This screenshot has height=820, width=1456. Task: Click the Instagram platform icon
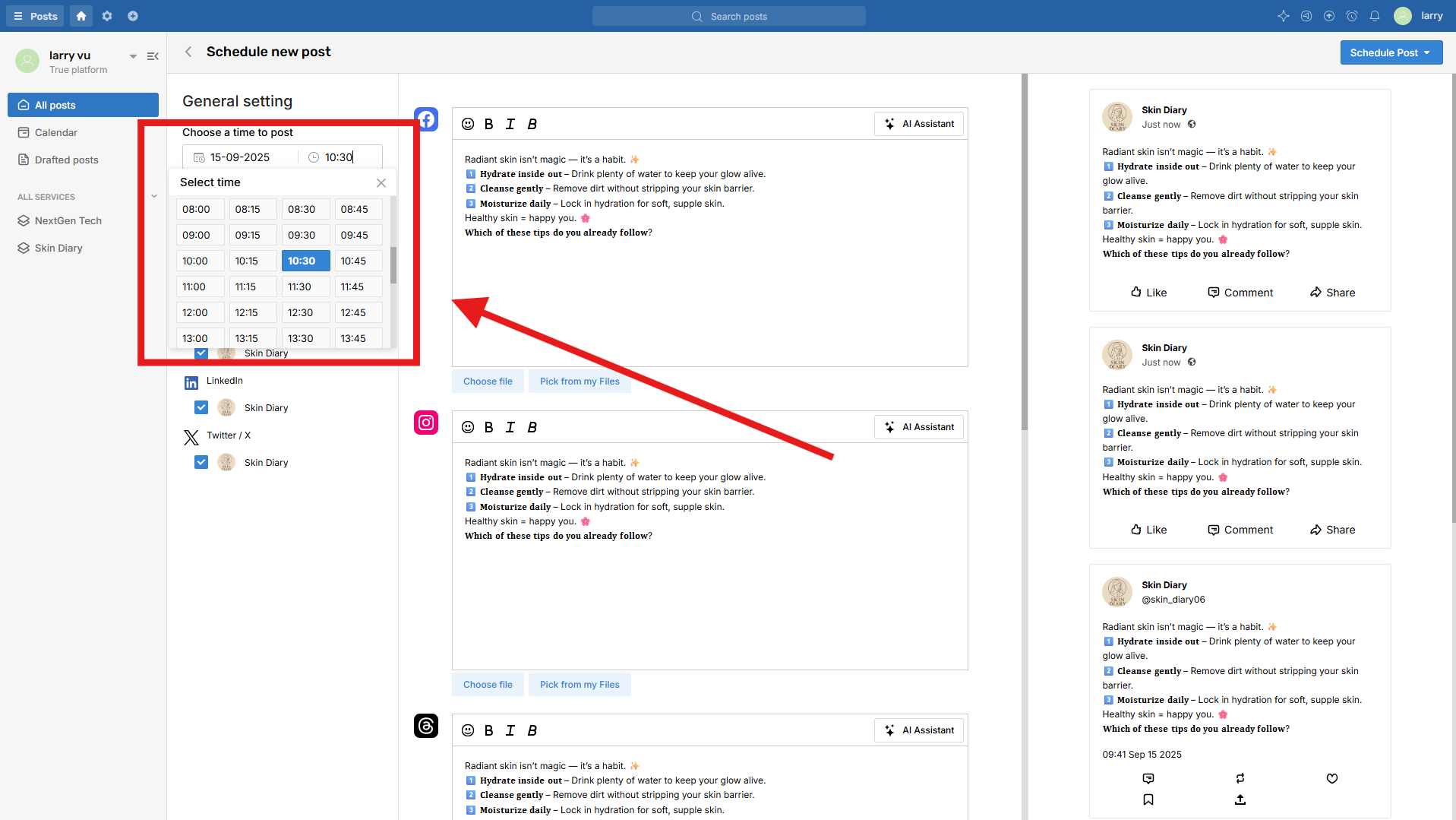426,423
